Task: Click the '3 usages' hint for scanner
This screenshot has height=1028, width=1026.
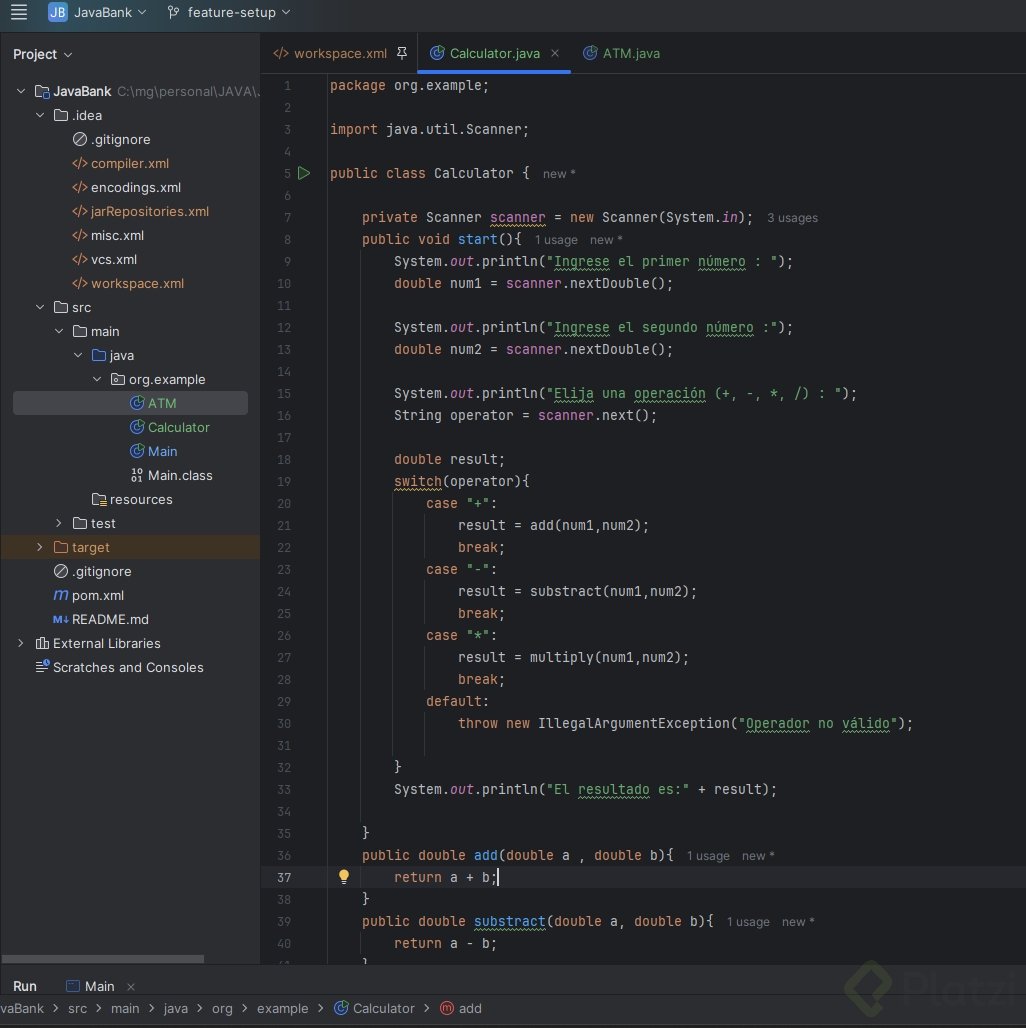Action: tap(792, 218)
